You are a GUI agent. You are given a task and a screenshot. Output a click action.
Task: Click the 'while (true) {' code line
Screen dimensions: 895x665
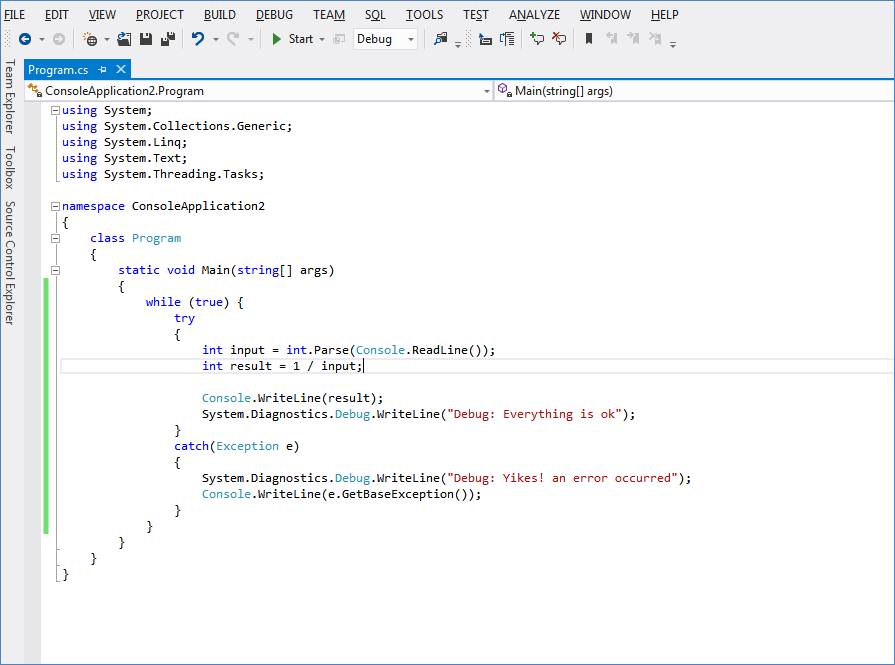(x=195, y=302)
